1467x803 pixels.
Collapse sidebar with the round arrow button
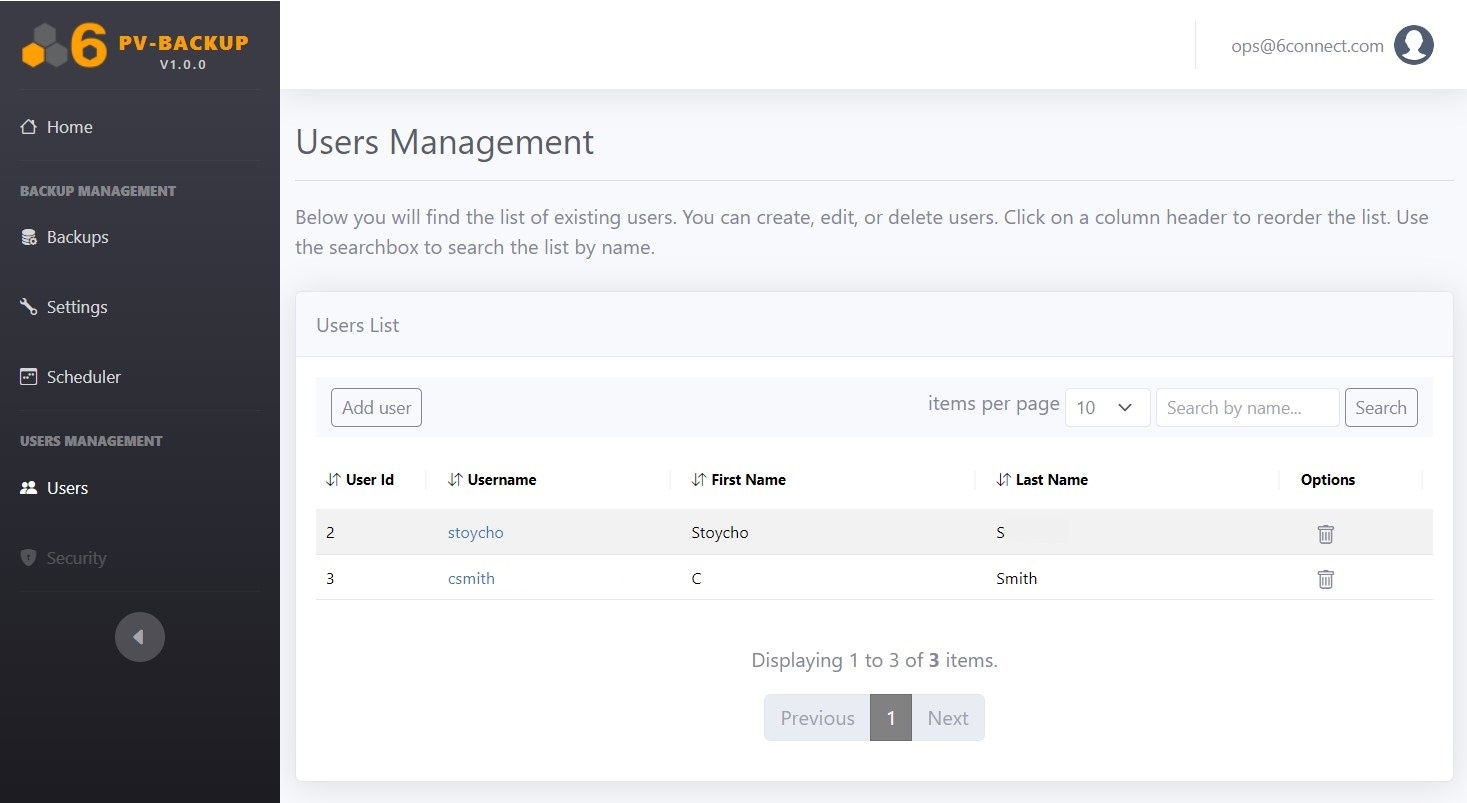tap(139, 637)
